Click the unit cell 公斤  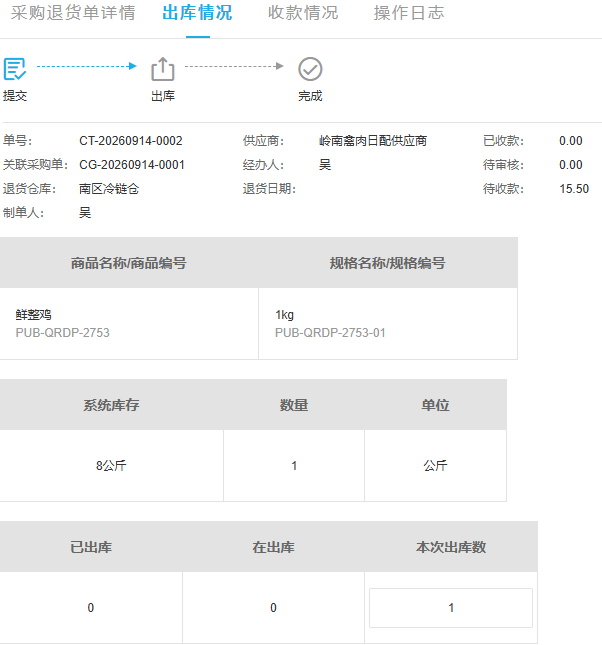(435, 465)
